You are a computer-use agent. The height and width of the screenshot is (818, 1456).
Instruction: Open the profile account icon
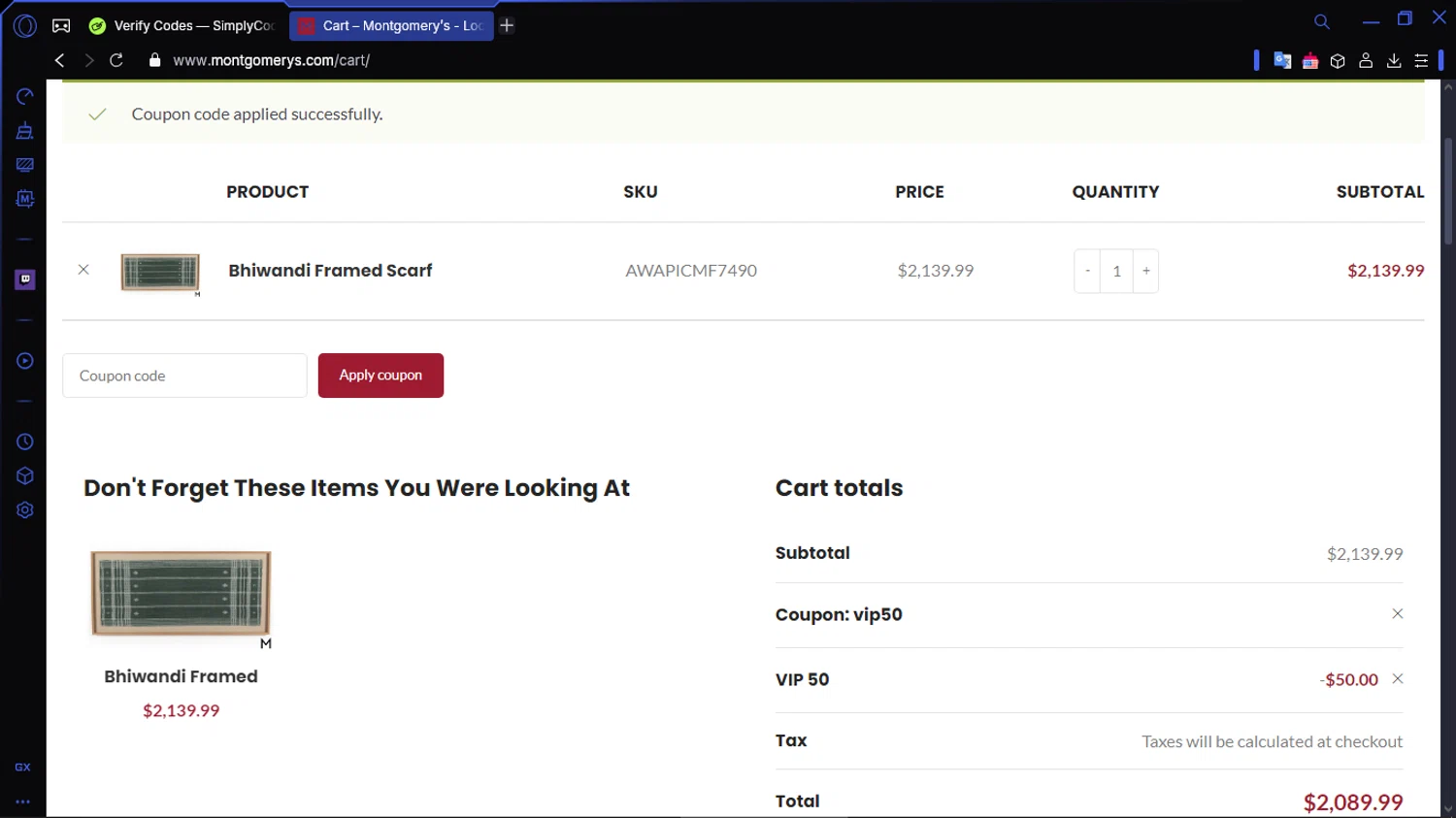pos(1366,60)
